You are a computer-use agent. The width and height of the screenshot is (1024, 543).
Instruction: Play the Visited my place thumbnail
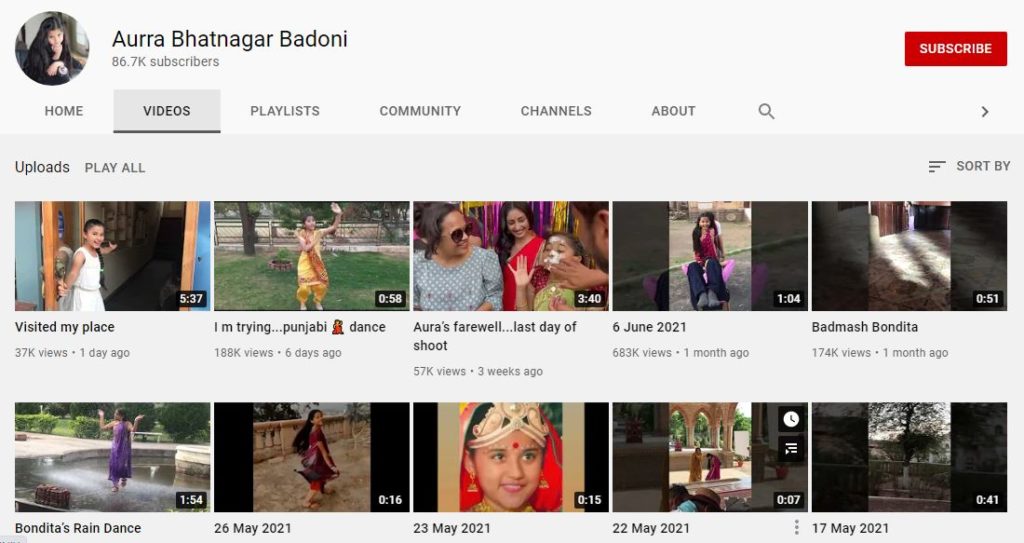(112, 255)
